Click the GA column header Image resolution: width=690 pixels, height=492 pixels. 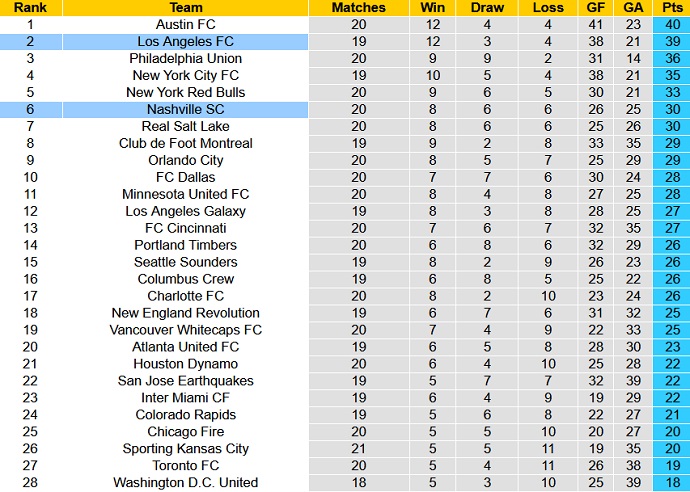click(633, 7)
